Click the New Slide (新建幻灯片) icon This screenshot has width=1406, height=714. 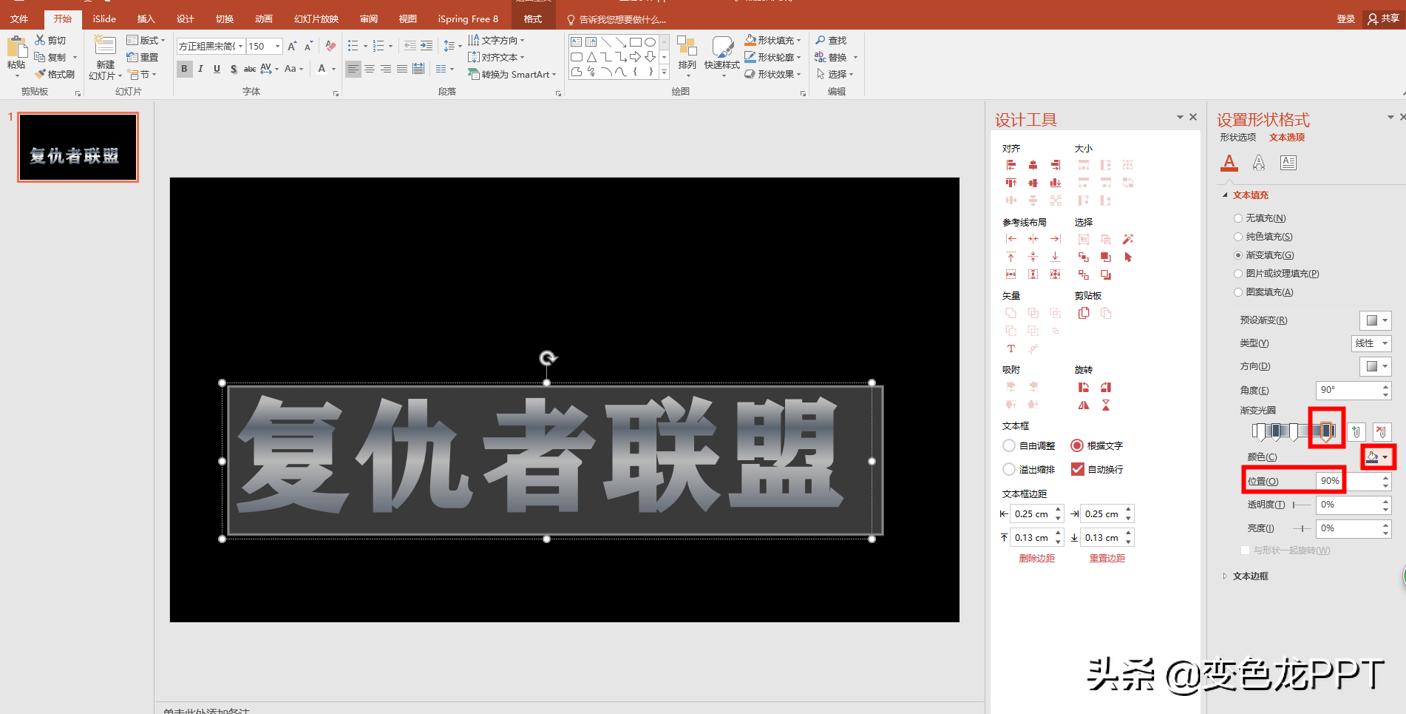[x=103, y=50]
